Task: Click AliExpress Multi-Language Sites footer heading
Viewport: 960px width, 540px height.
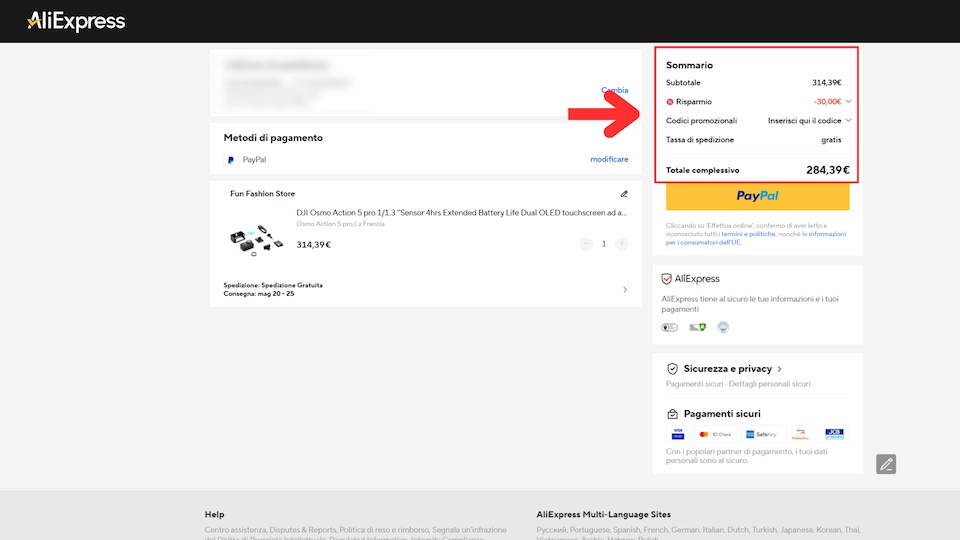Action: tap(604, 515)
